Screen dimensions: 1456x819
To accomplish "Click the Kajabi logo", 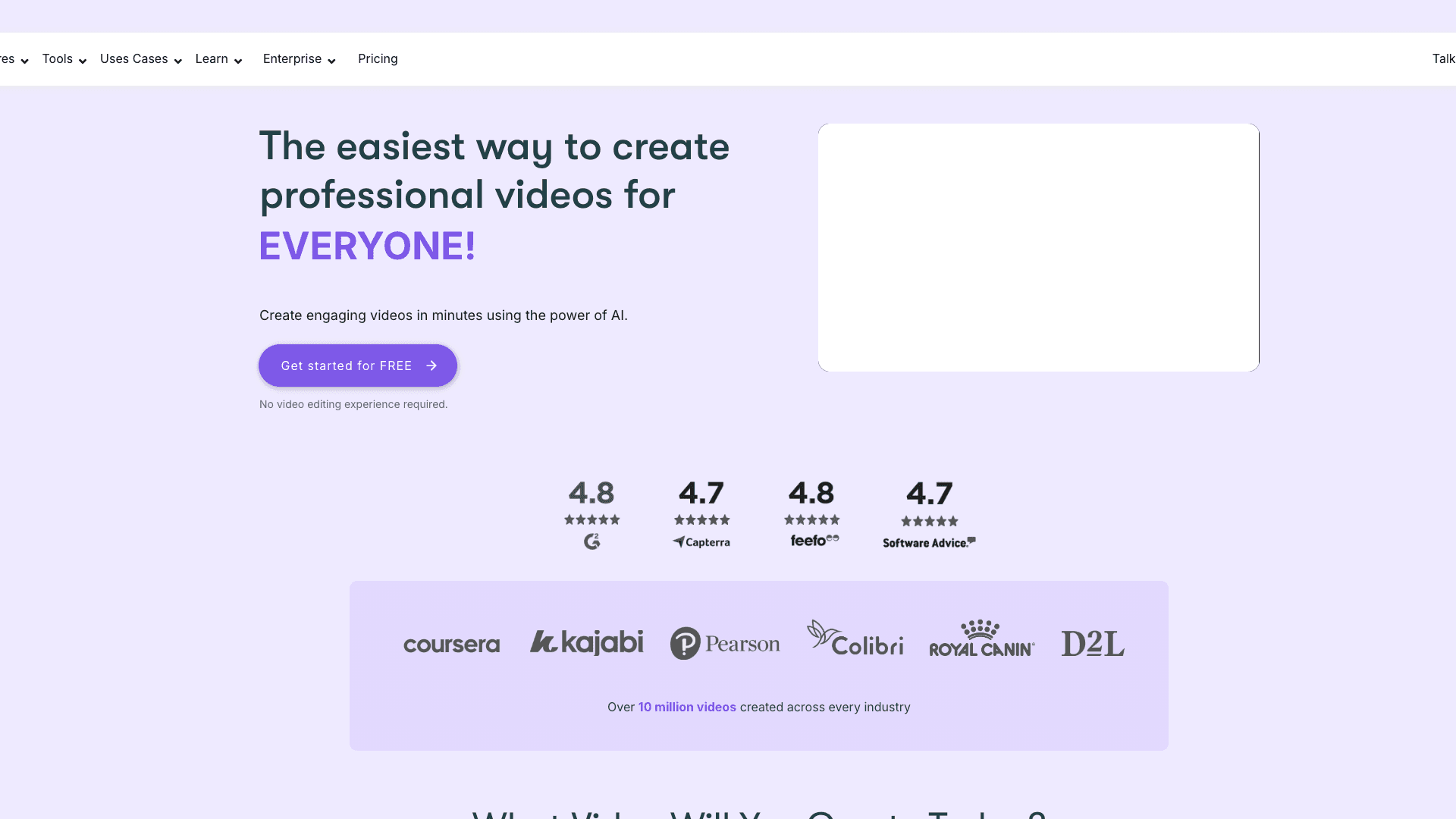I will 586,642.
